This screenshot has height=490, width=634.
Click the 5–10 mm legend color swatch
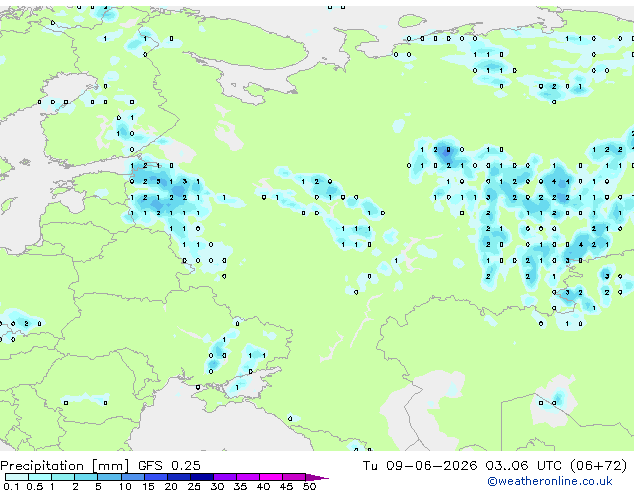pyautogui.click(x=109, y=477)
